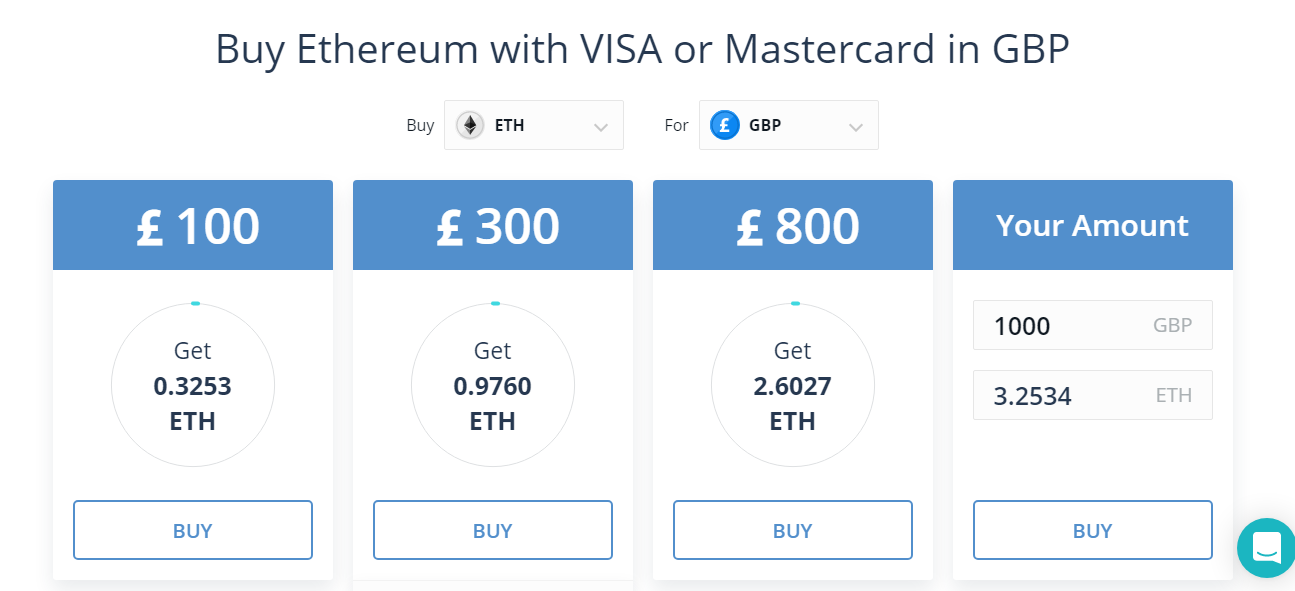Open the For GBP currency selector

point(789,125)
